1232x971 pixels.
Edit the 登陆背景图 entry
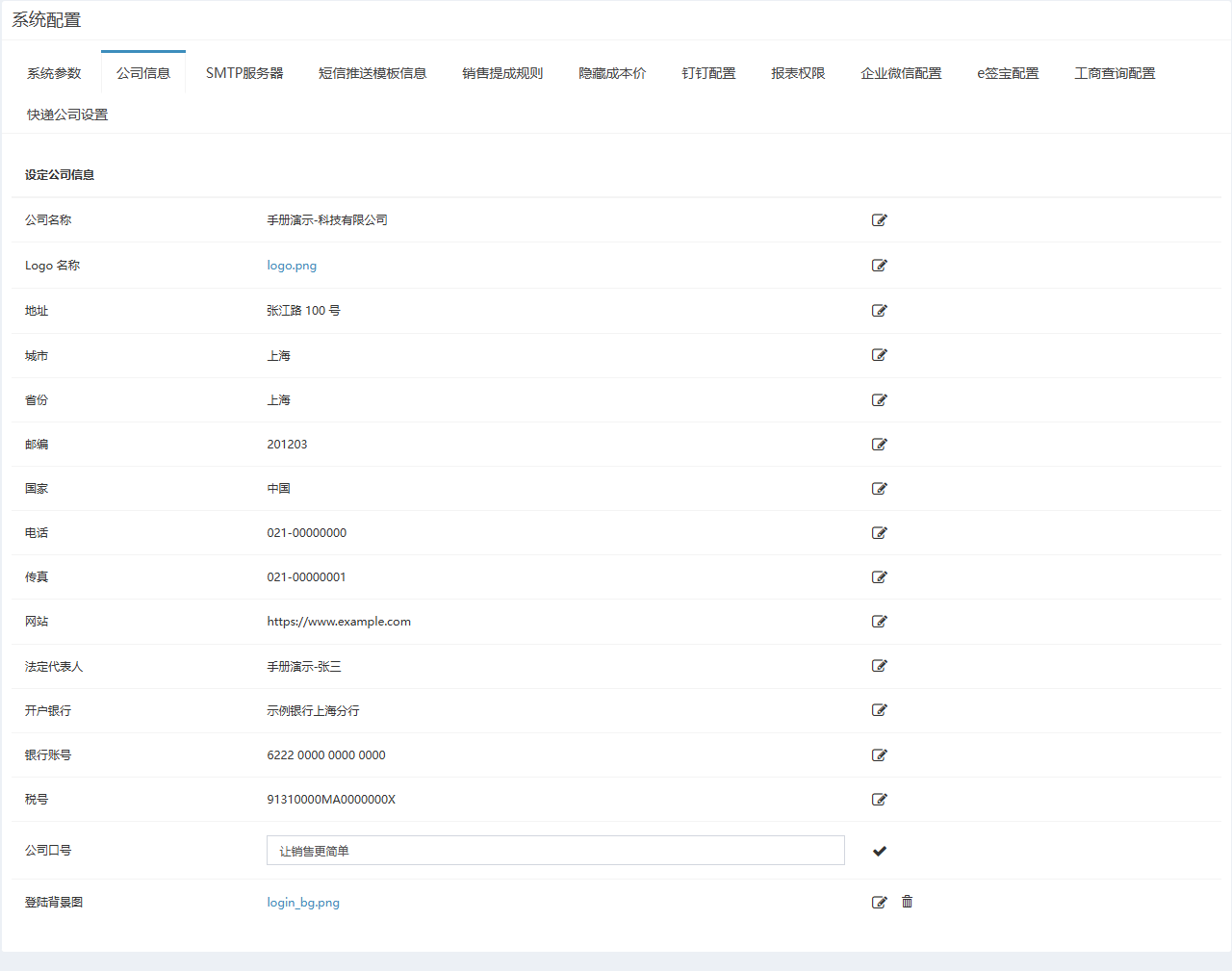click(x=879, y=903)
